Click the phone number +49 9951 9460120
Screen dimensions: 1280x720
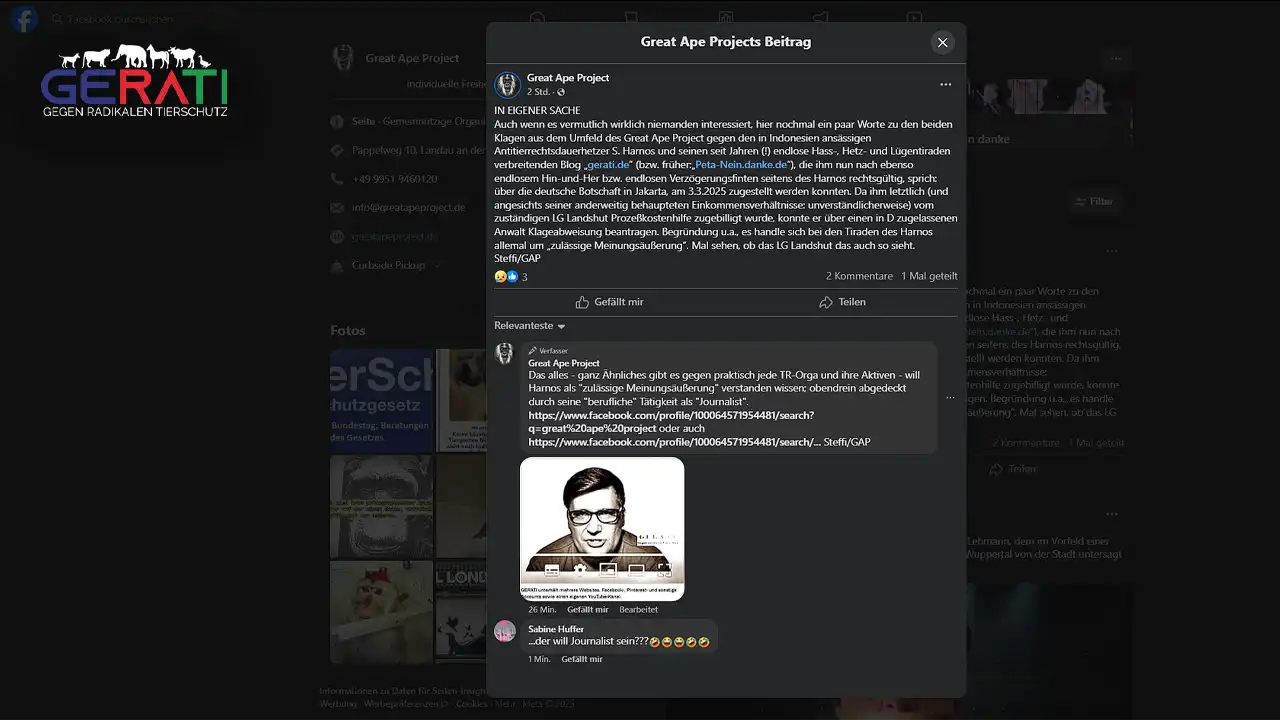coord(394,179)
